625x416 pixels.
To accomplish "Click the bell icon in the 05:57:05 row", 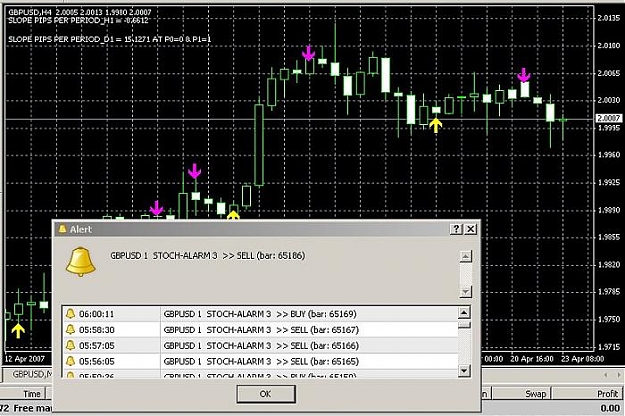I will tap(71, 345).
